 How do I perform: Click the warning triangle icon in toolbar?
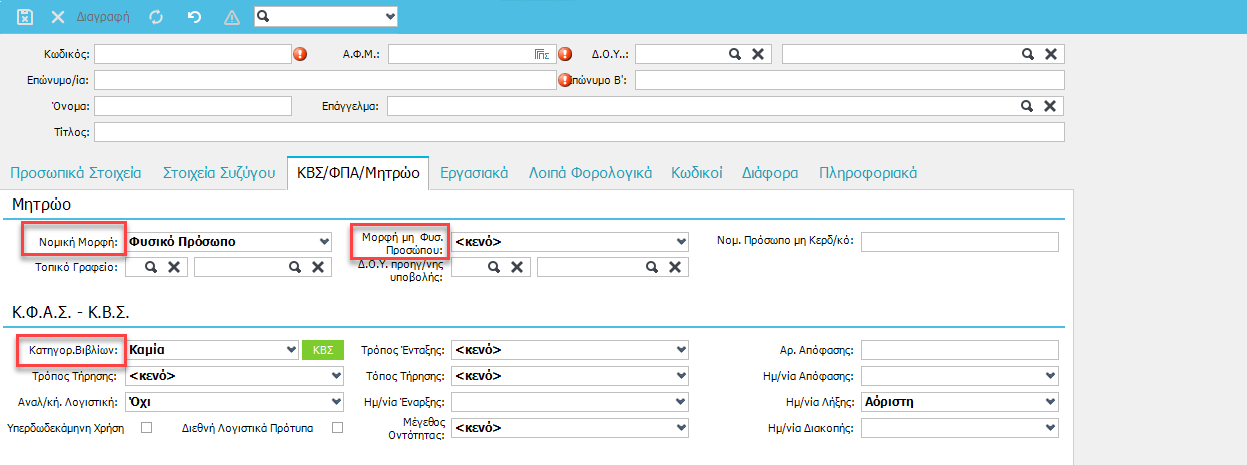click(x=231, y=17)
